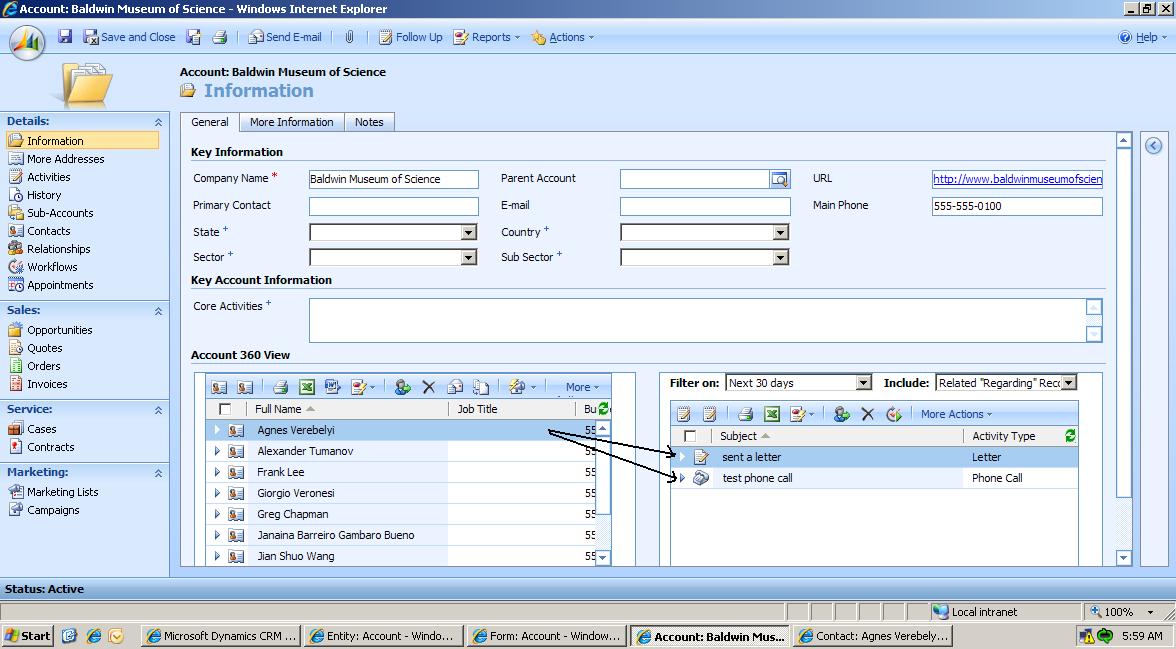The image size is (1176, 649).
Task: Refresh activities list with the green refresh icon
Action: tap(1068, 435)
